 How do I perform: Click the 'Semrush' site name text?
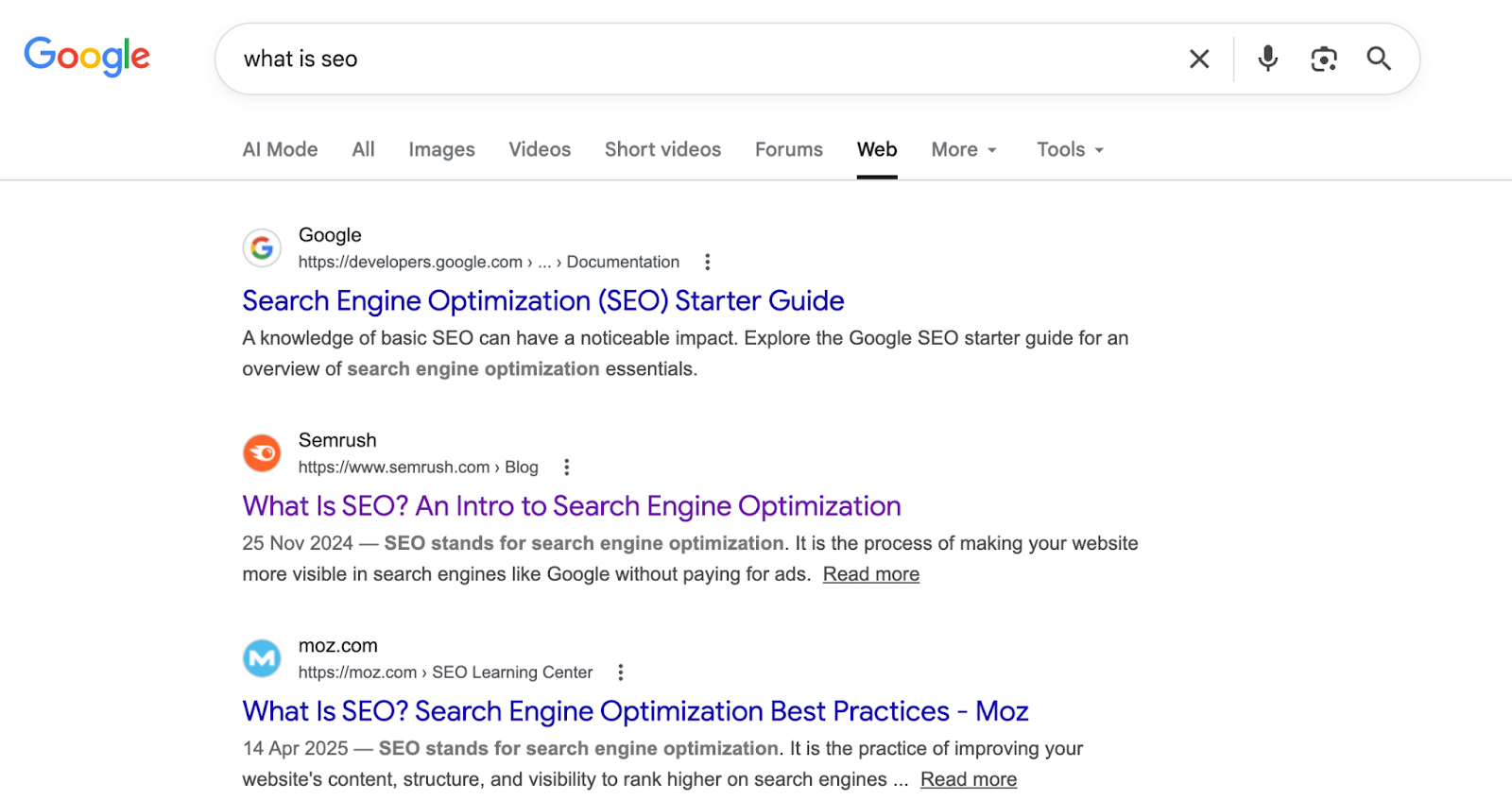[x=337, y=440]
